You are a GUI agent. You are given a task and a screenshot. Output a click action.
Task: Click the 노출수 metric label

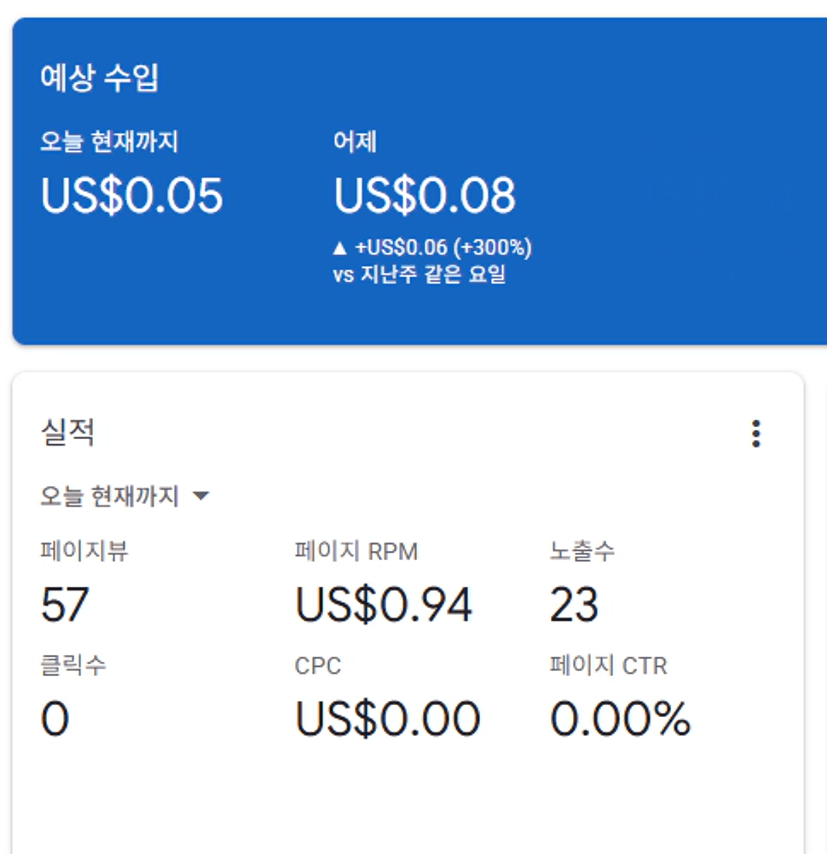(x=582, y=551)
